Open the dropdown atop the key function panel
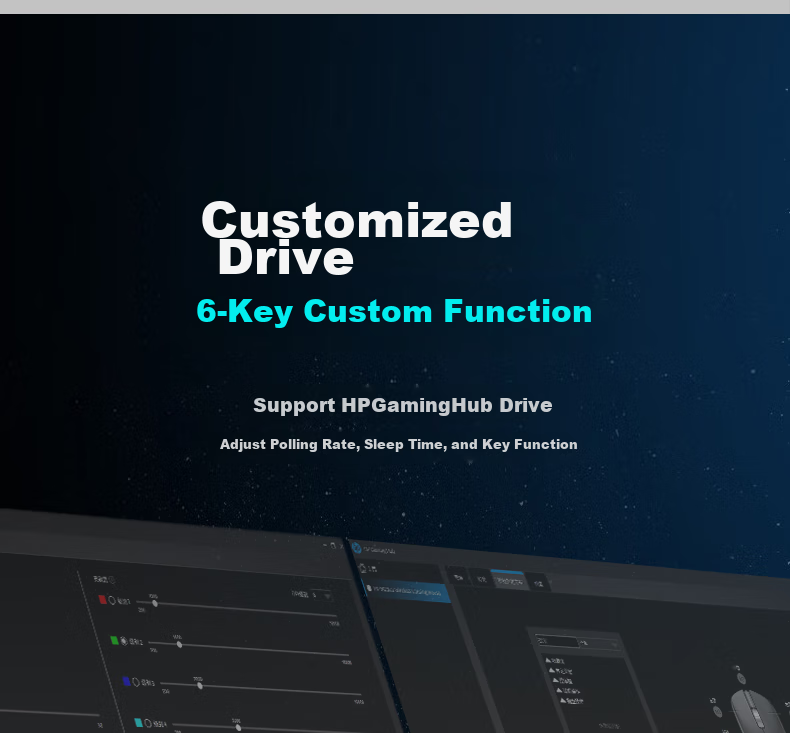Screen dimensions: 790x733 [600, 644]
